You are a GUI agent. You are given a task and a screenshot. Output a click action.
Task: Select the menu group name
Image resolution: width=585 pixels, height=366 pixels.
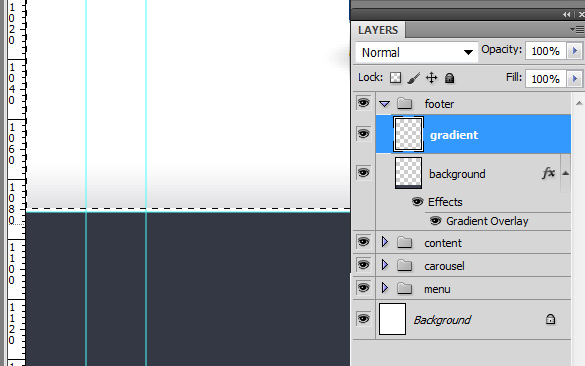pyautogui.click(x=437, y=289)
